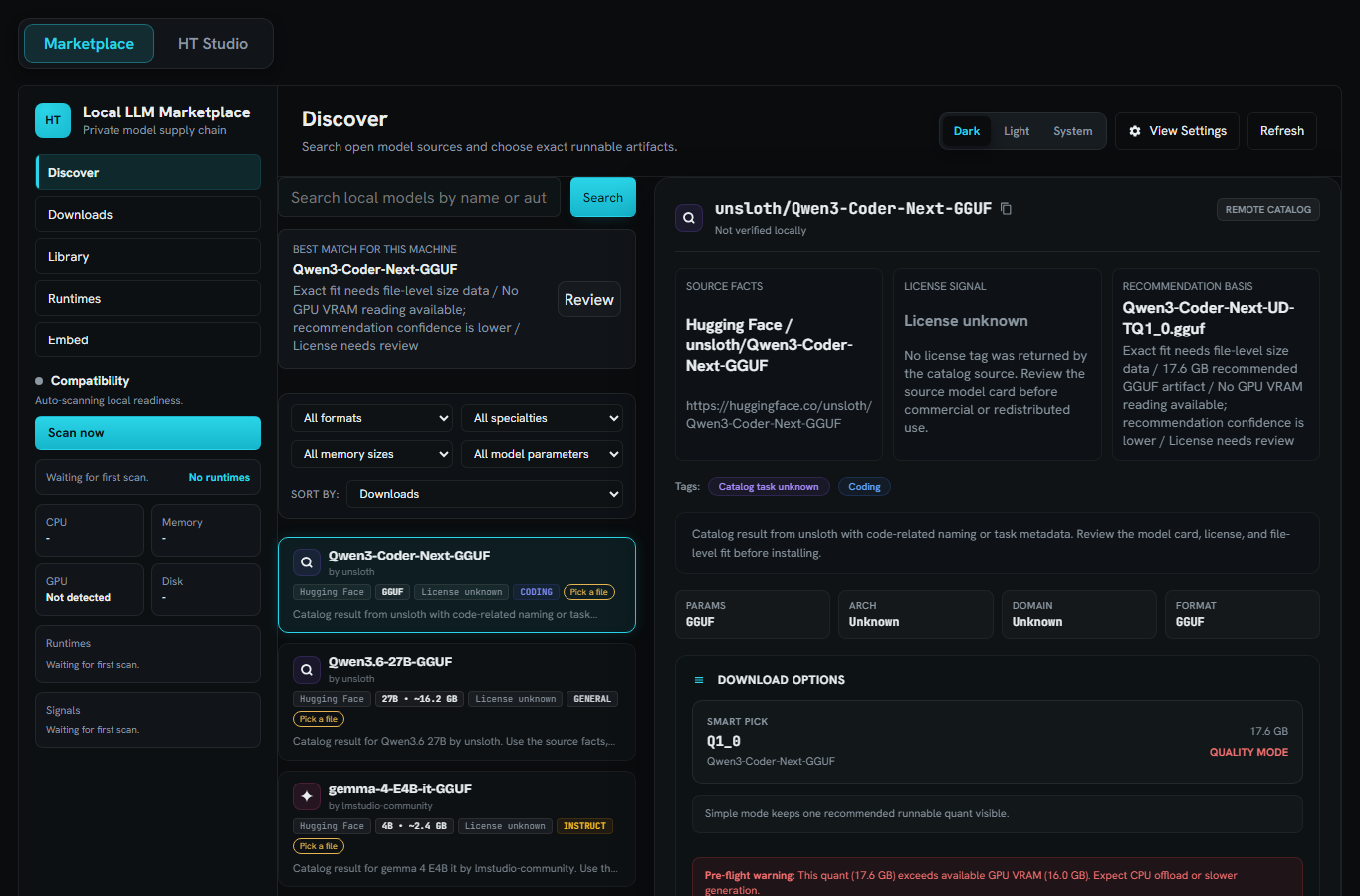Switch to the HT Studio tab
Screen dimensions: 1360x896
(x=212, y=44)
